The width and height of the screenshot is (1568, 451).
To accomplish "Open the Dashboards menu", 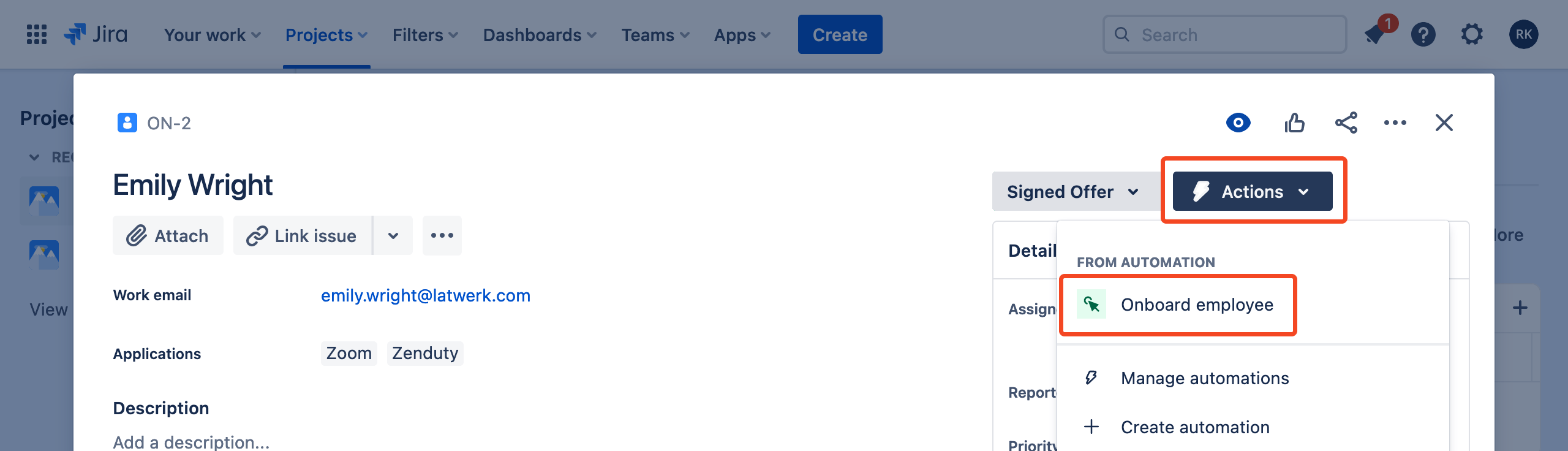I will pos(540,35).
